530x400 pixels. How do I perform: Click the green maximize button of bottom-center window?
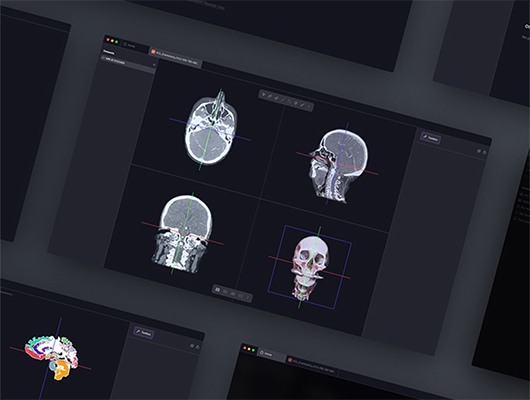click(254, 350)
